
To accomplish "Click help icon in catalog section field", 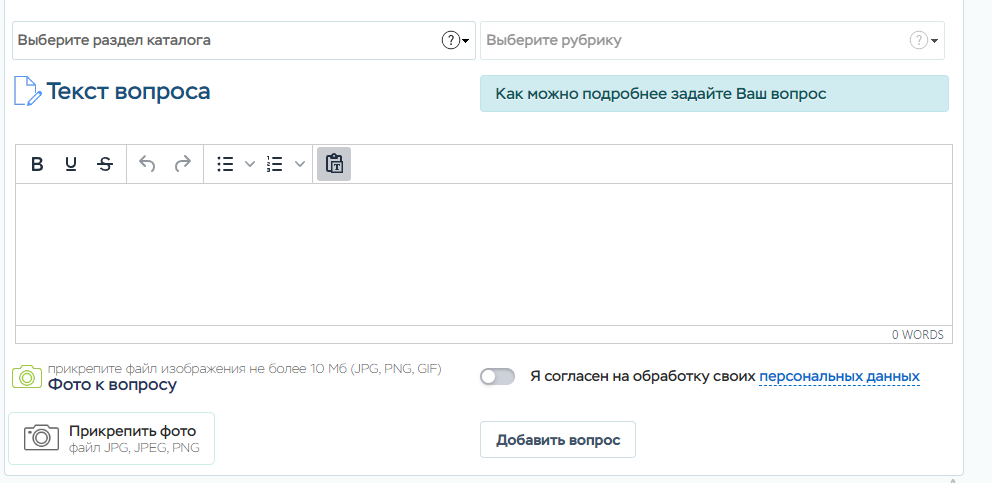I will tap(450, 41).
